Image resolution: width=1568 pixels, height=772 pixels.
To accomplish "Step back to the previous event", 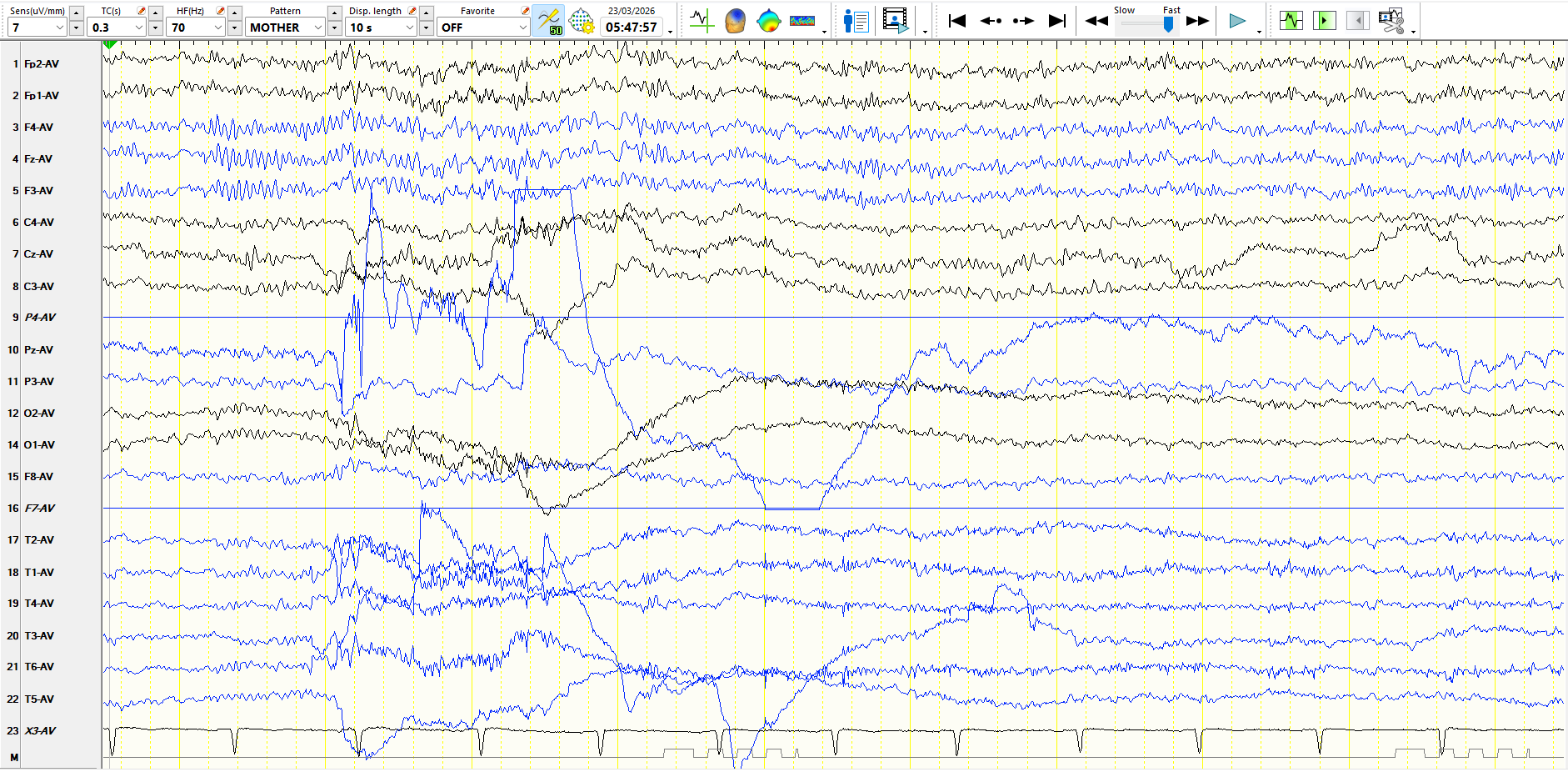I will [991, 21].
